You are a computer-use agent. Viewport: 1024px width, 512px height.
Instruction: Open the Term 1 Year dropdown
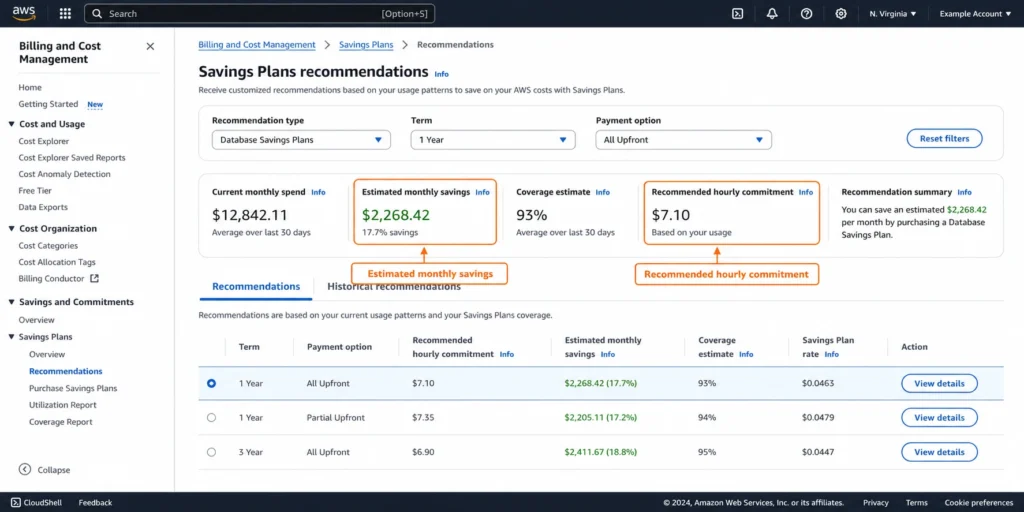493,140
